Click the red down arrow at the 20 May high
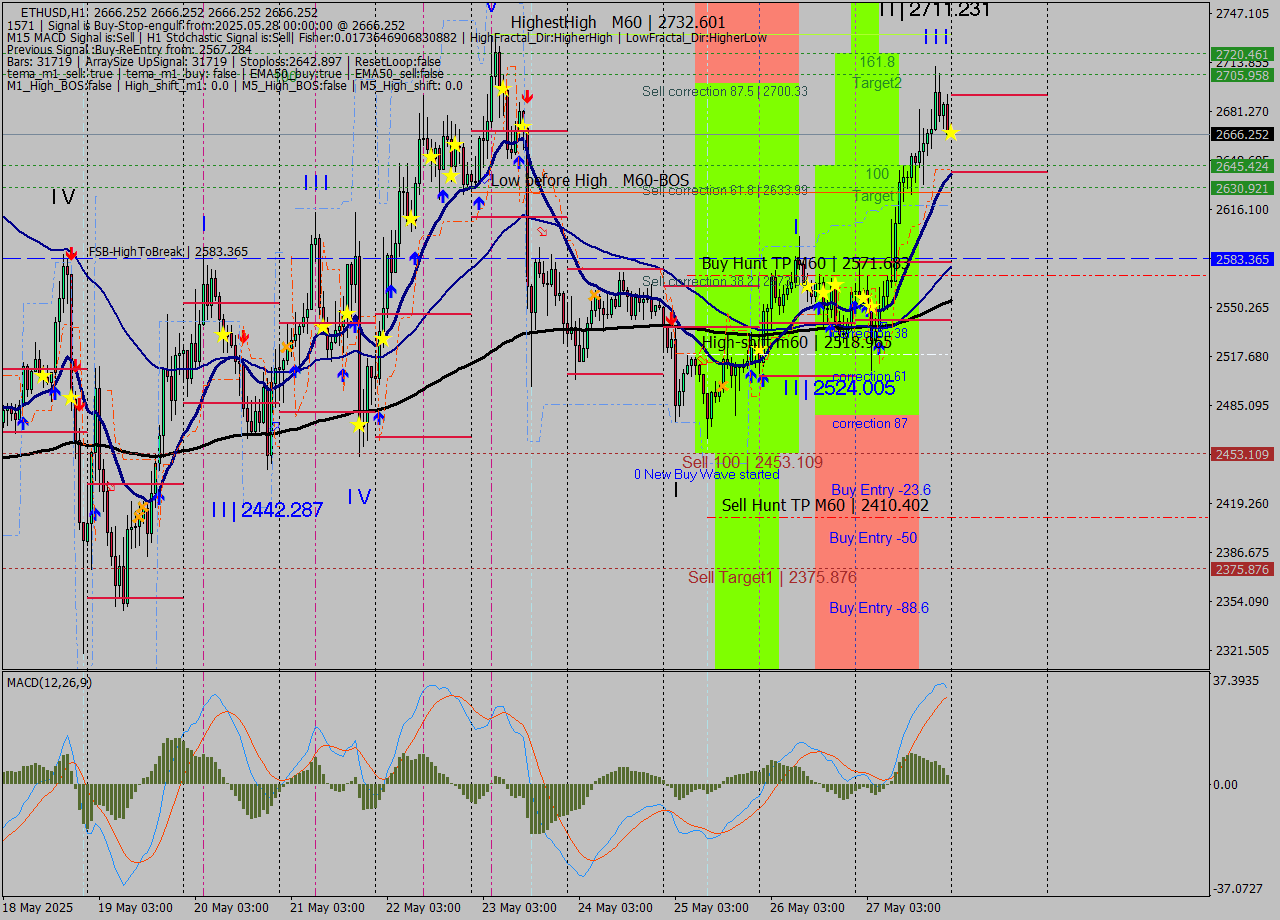Viewport: 1280px width, 920px height. (244, 337)
